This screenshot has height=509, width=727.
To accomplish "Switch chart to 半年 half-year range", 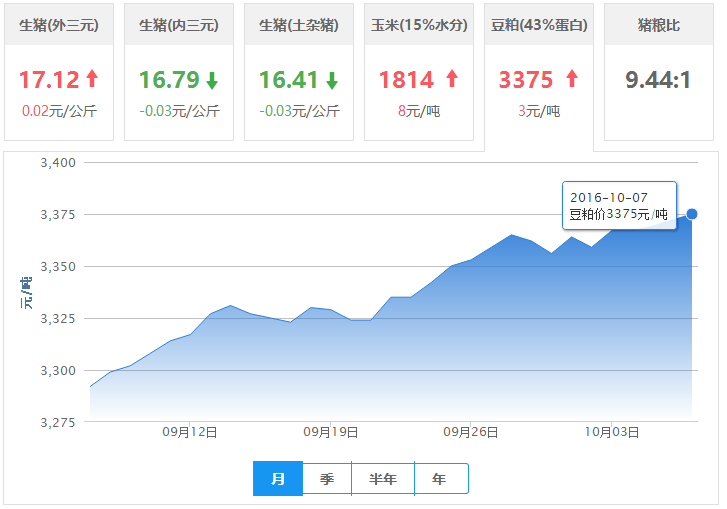I will point(383,478).
